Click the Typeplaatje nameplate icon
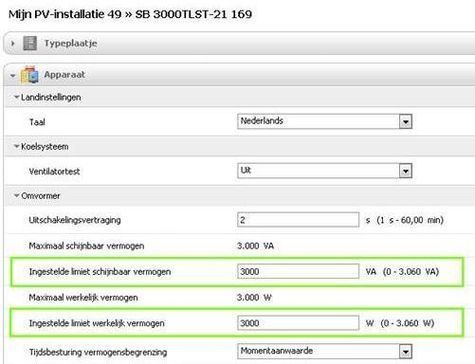The height and width of the screenshot is (364, 475). coord(30,43)
